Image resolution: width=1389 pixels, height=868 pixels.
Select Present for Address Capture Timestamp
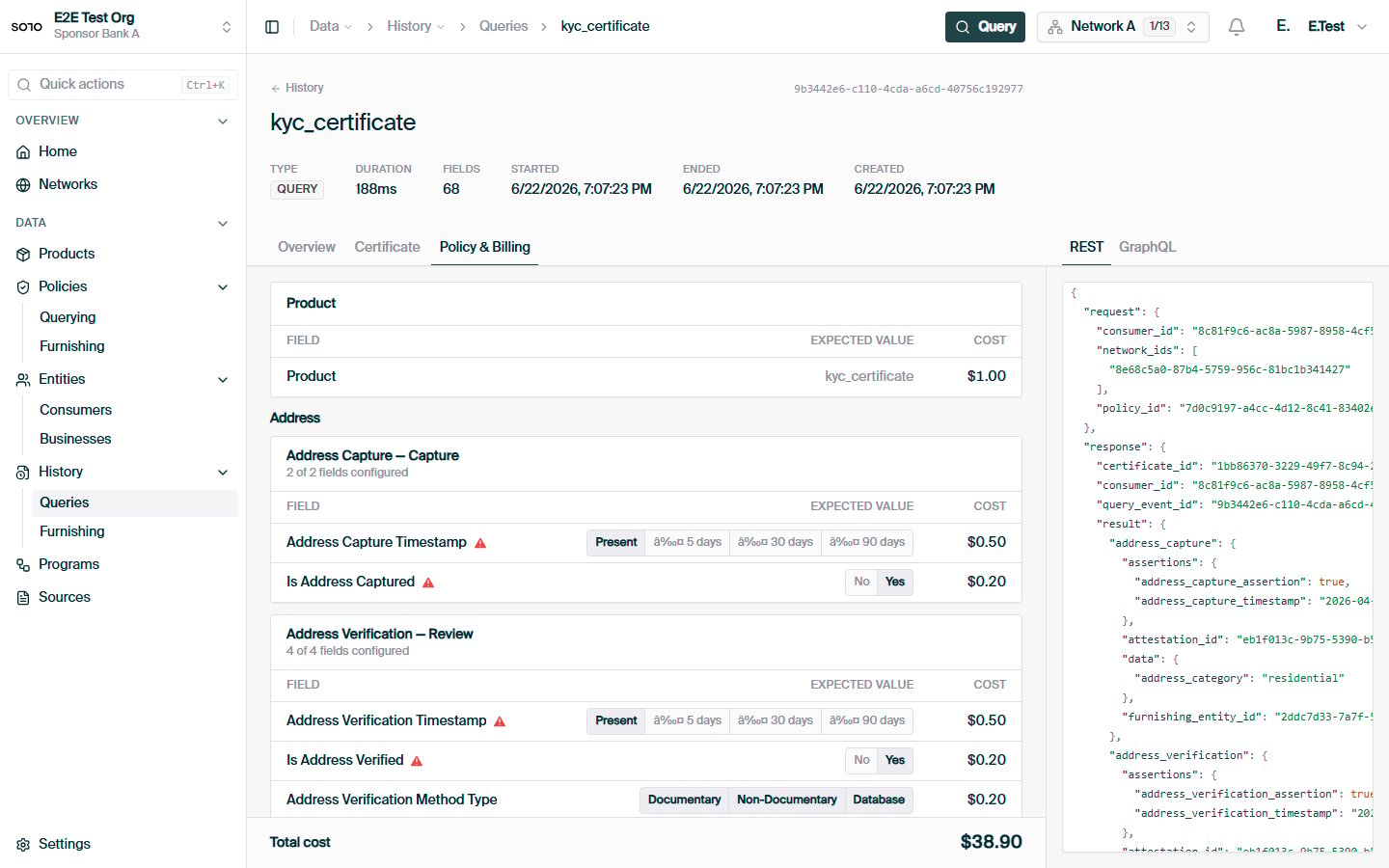tap(615, 542)
